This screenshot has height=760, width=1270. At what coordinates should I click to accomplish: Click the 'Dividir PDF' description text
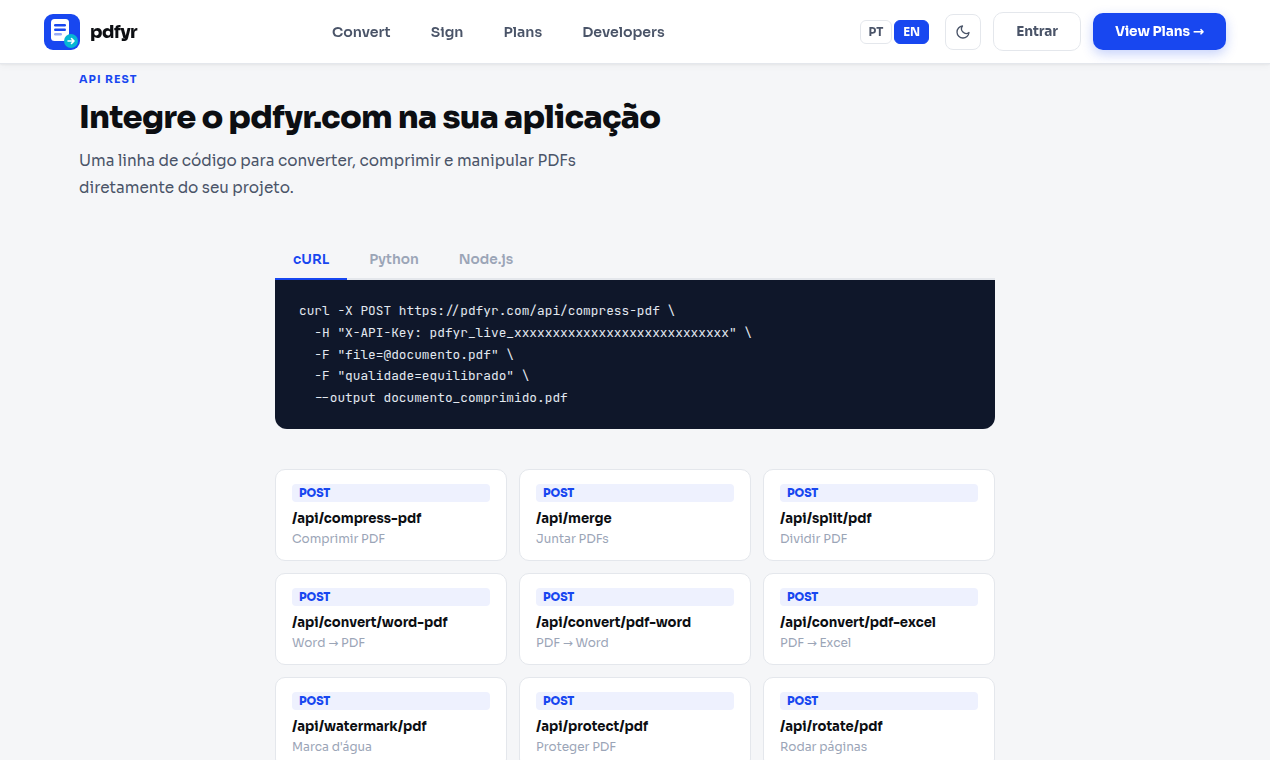point(813,539)
